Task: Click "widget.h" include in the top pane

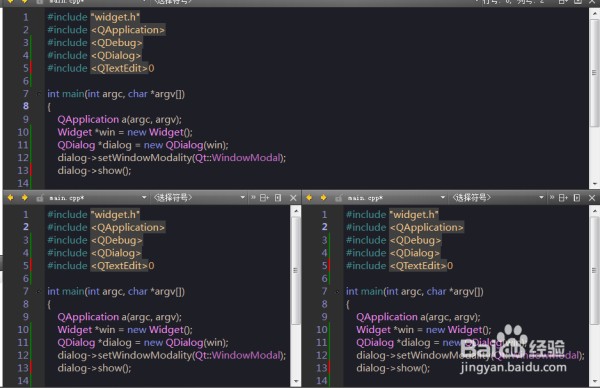Action: (115, 17)
